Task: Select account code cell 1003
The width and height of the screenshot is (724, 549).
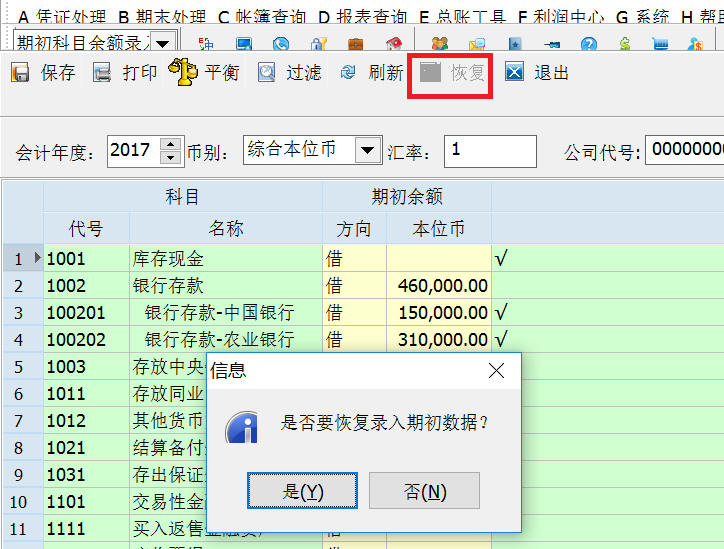Action: tap(86, 367)
